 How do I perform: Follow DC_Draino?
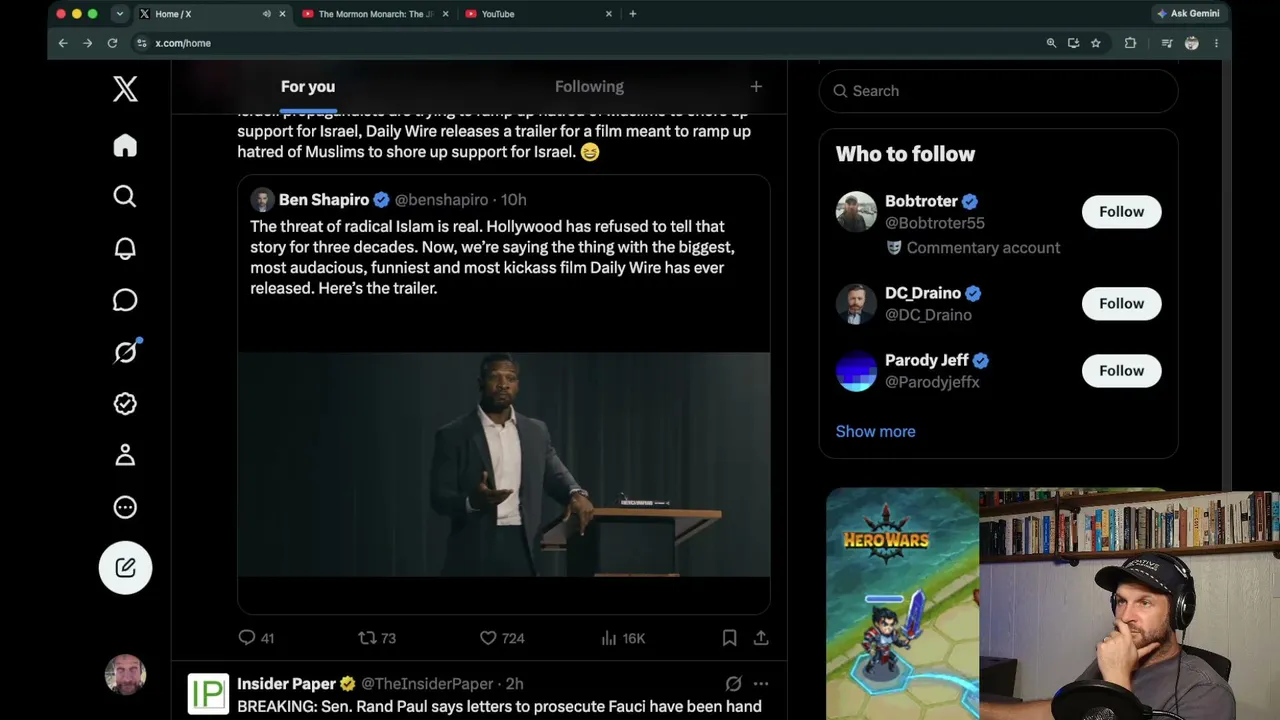click(1121, 304)
